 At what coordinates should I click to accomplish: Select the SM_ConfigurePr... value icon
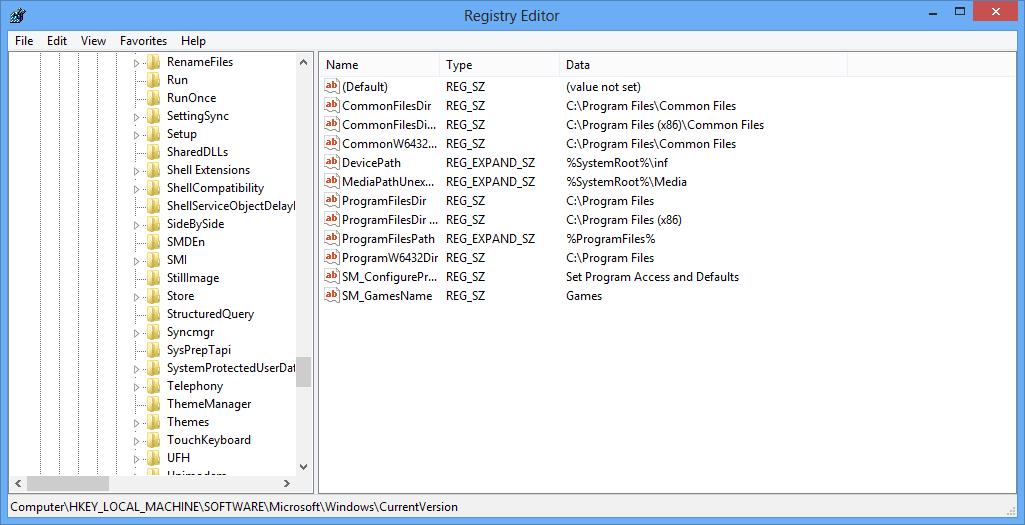coord(332,276)
